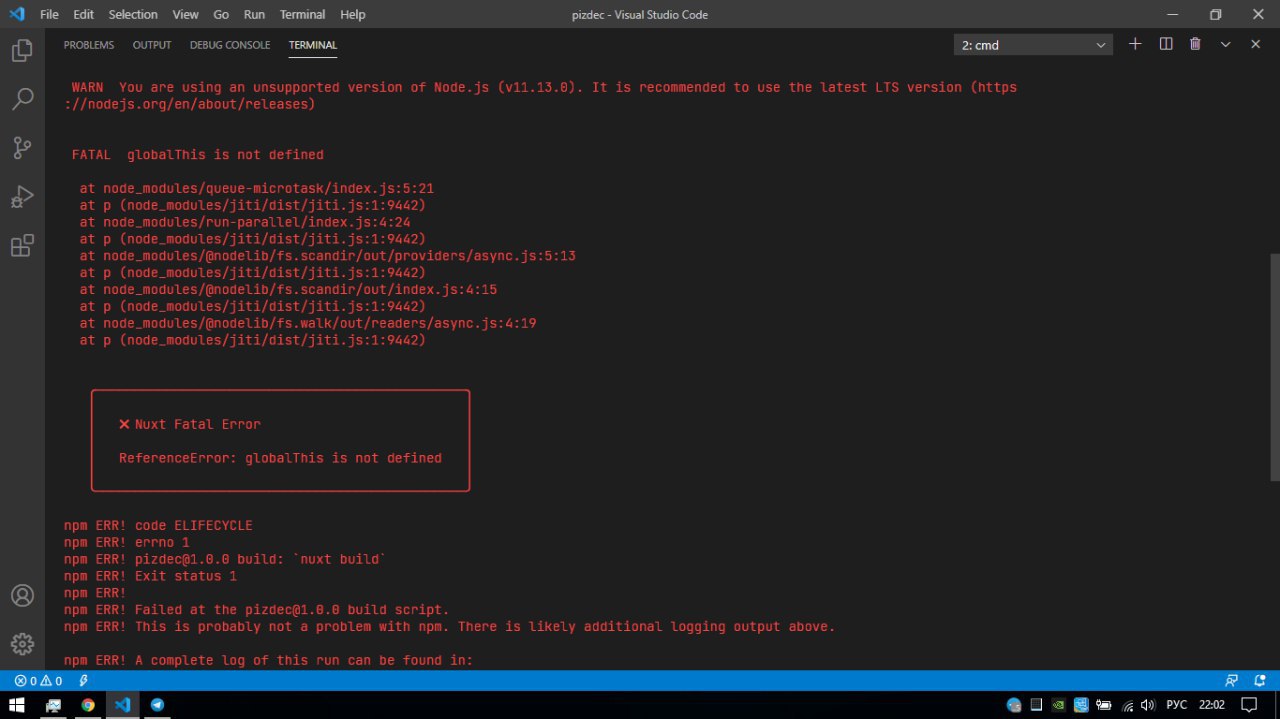Viewport: 1280px width, 719px height.
Task: Open terminal selector dropdown '2: cmd'
Action: [1033, 45]
